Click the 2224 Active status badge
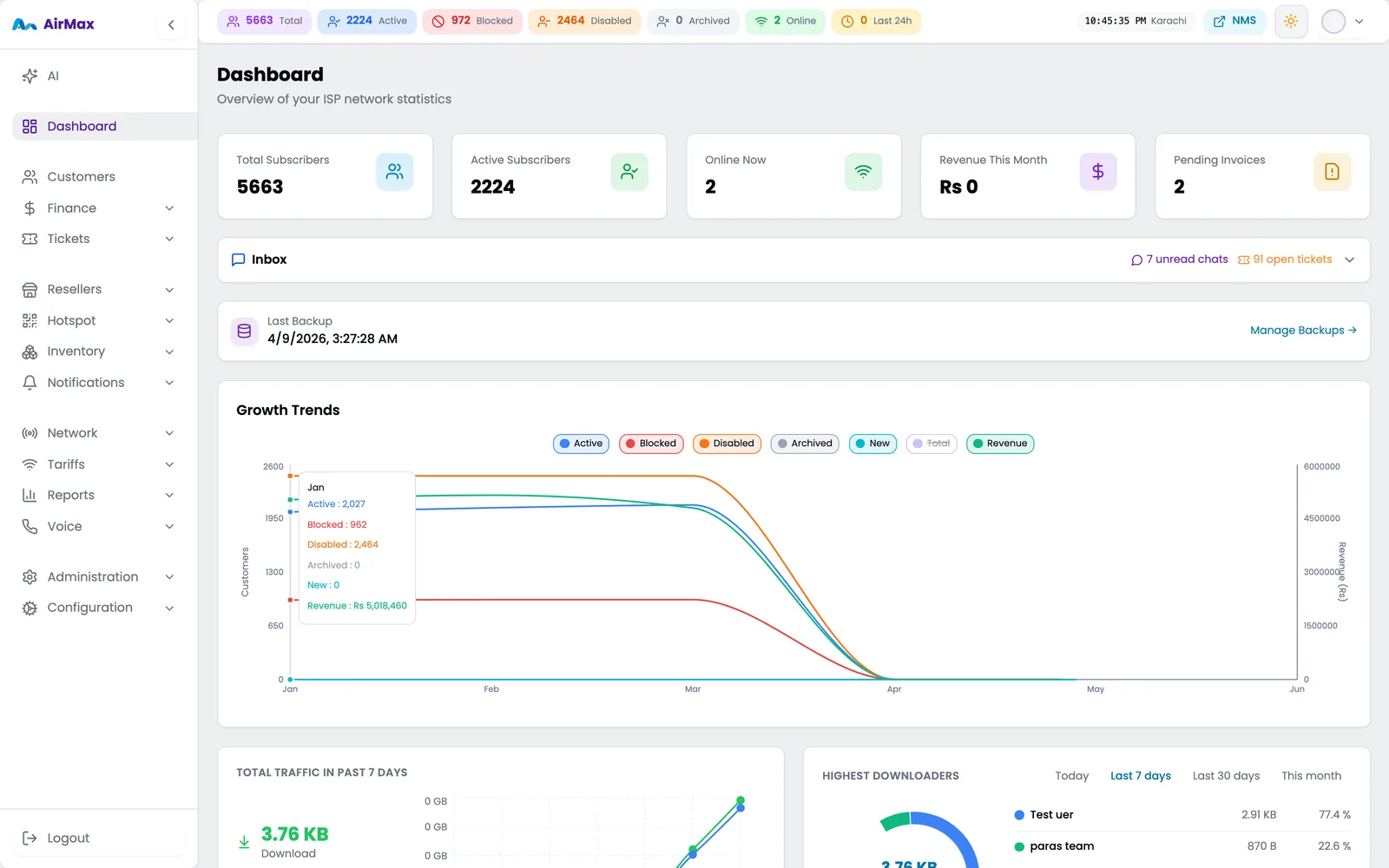This screenshot has width=1389, height=868. (x=367, y=21)
